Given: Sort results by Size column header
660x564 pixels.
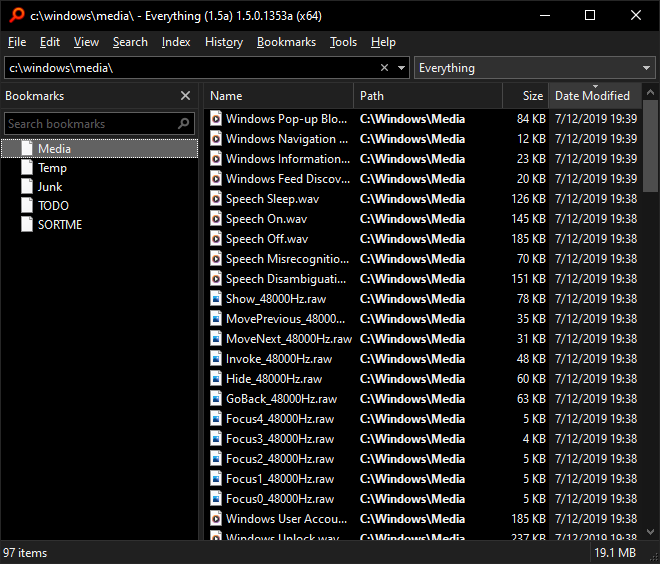Looking at the screenshot, I should (526, 96).
